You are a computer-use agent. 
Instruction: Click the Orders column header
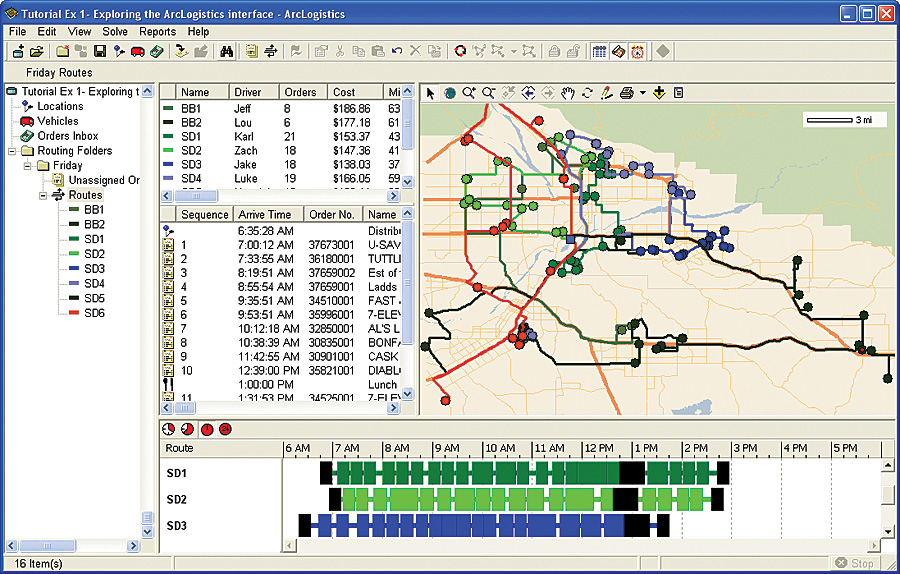click(x=303, y=92)
